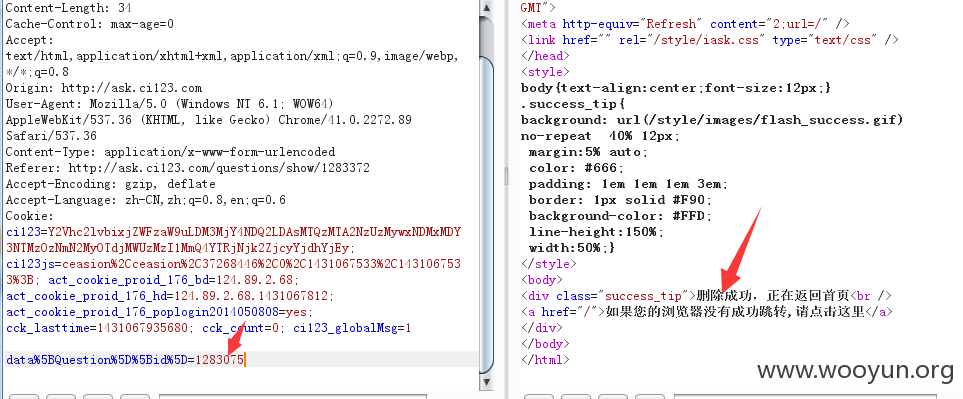Click the cck_lasttime=1431067935680 cookie
963x399 pixels.
(x=96, y=328)
